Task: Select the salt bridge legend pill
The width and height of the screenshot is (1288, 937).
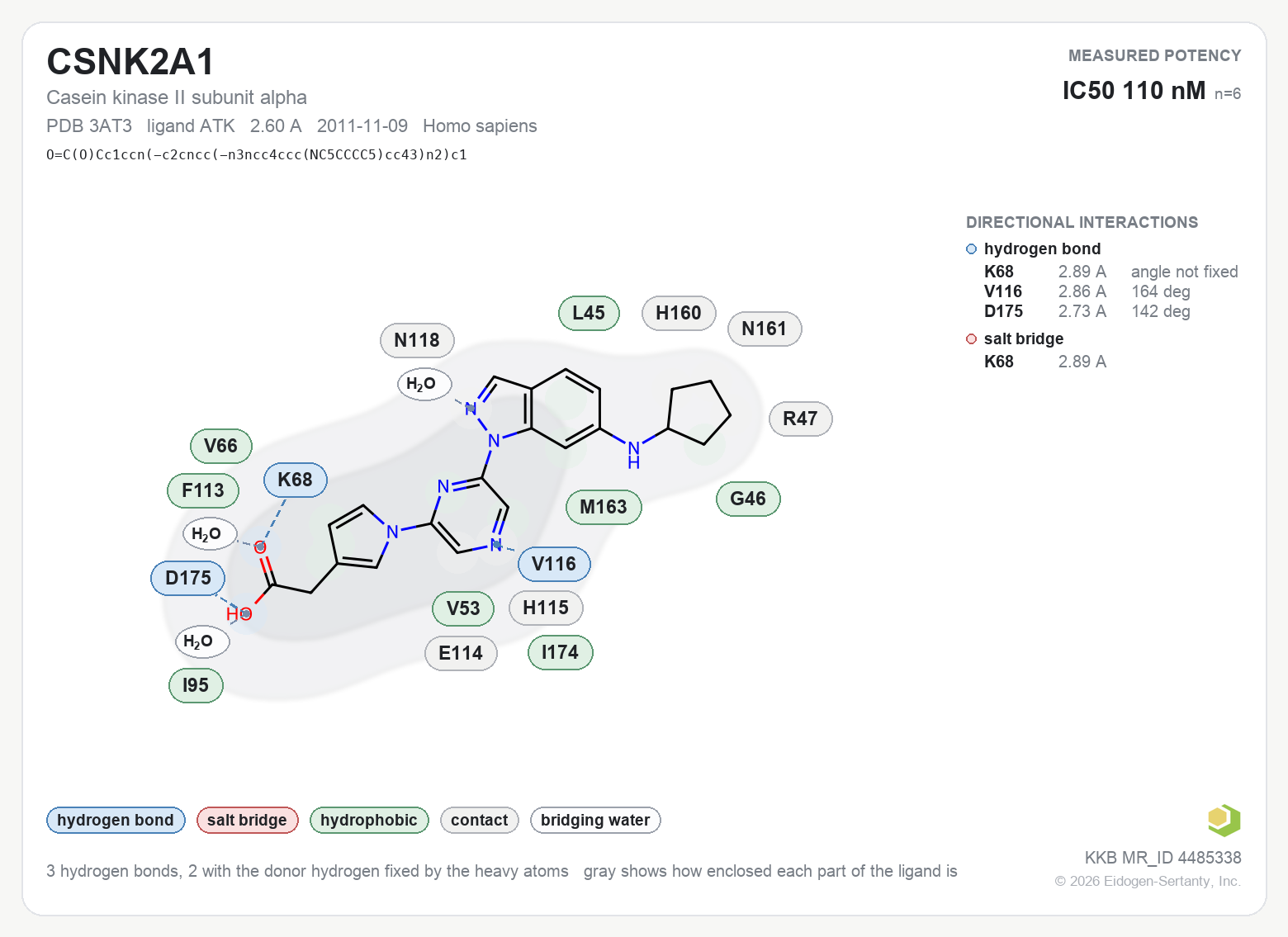Action: (x=247, y=820)
